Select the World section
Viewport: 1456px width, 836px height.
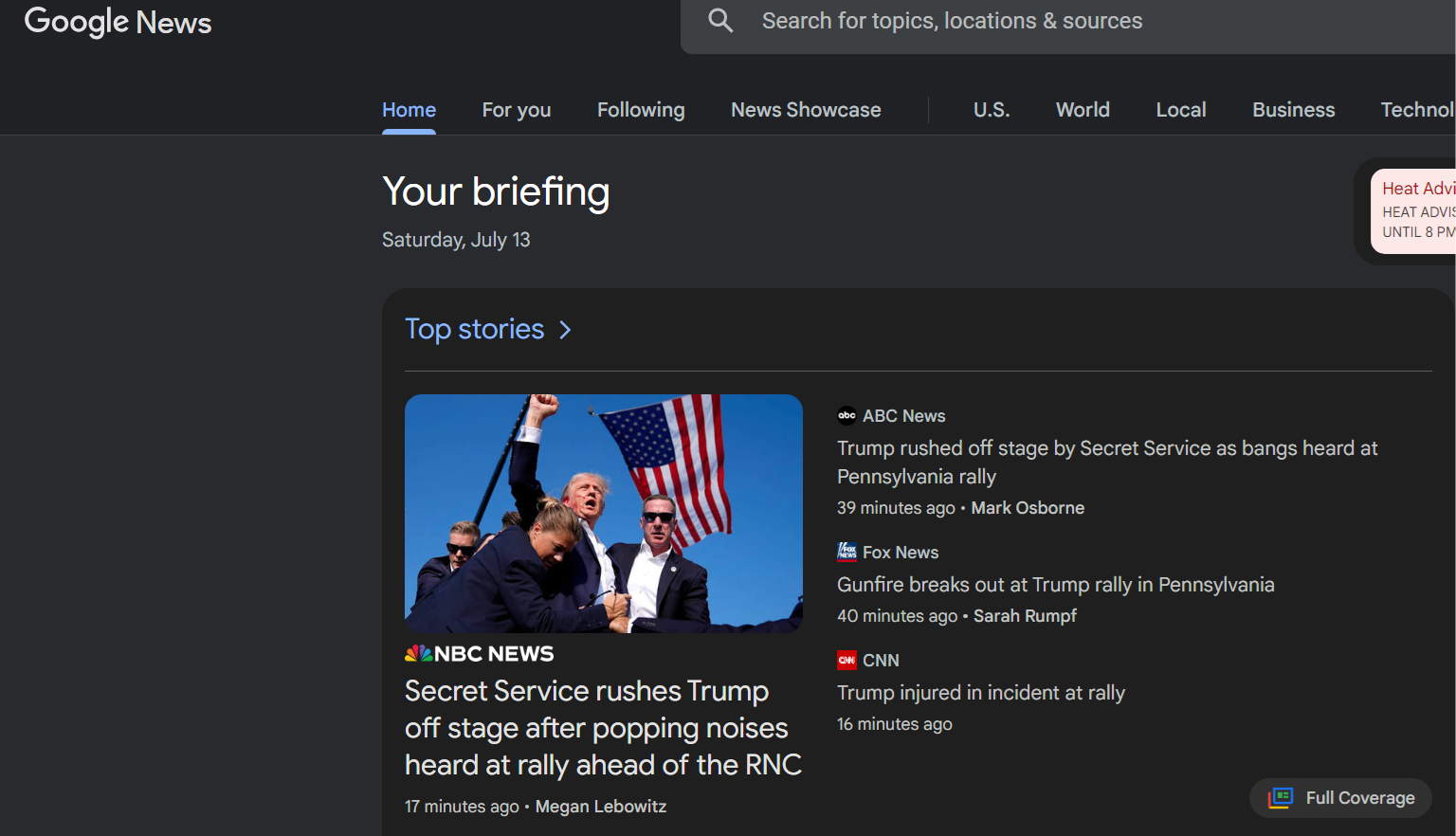point(1083,110)
